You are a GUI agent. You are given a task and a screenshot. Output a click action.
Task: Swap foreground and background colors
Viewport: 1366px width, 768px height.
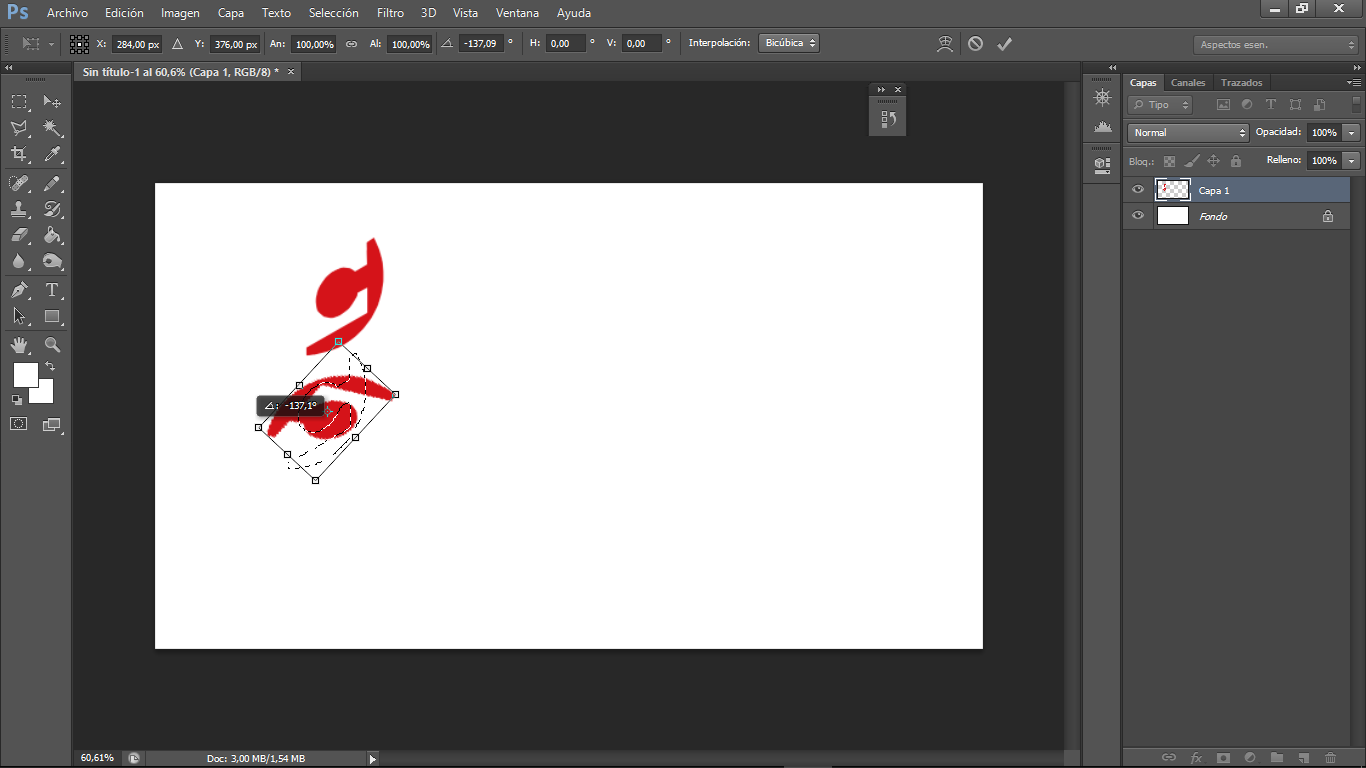50,367
